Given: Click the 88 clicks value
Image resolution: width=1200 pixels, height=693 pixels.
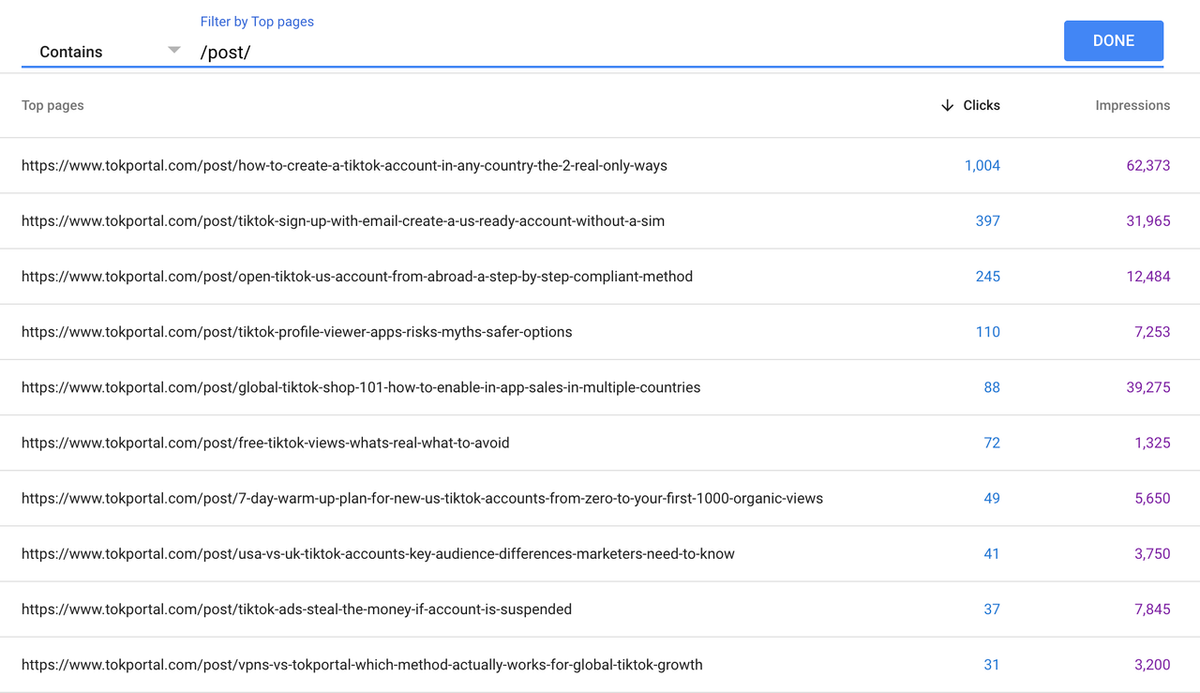Looking at the screenshot, I should click(x=992, y=388).
